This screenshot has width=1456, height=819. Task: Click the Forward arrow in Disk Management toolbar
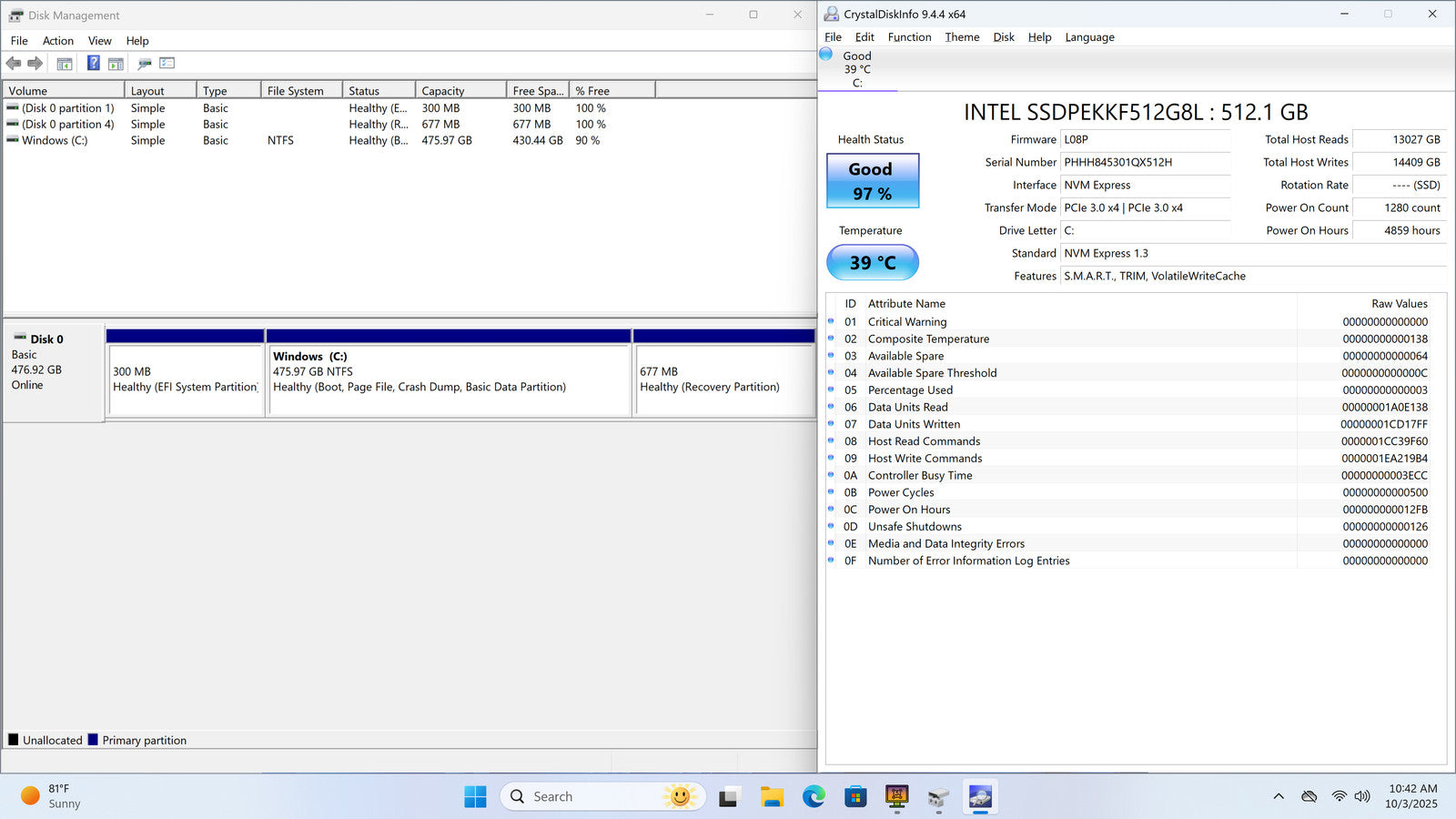(x=35, y=64)
